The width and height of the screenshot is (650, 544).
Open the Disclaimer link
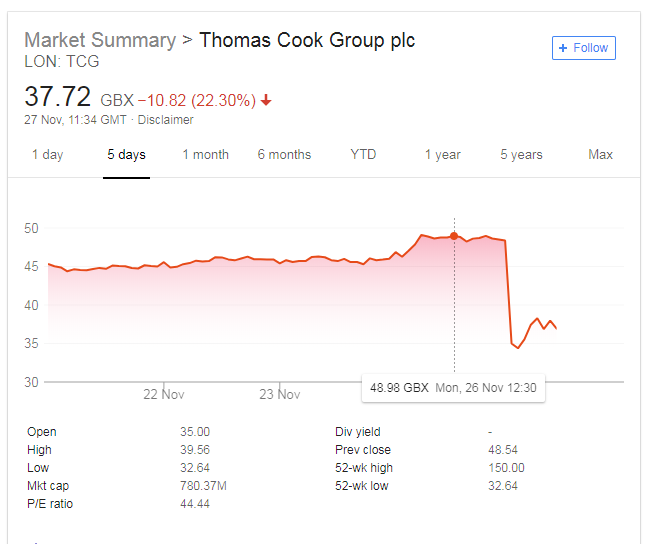click(165, 120)
